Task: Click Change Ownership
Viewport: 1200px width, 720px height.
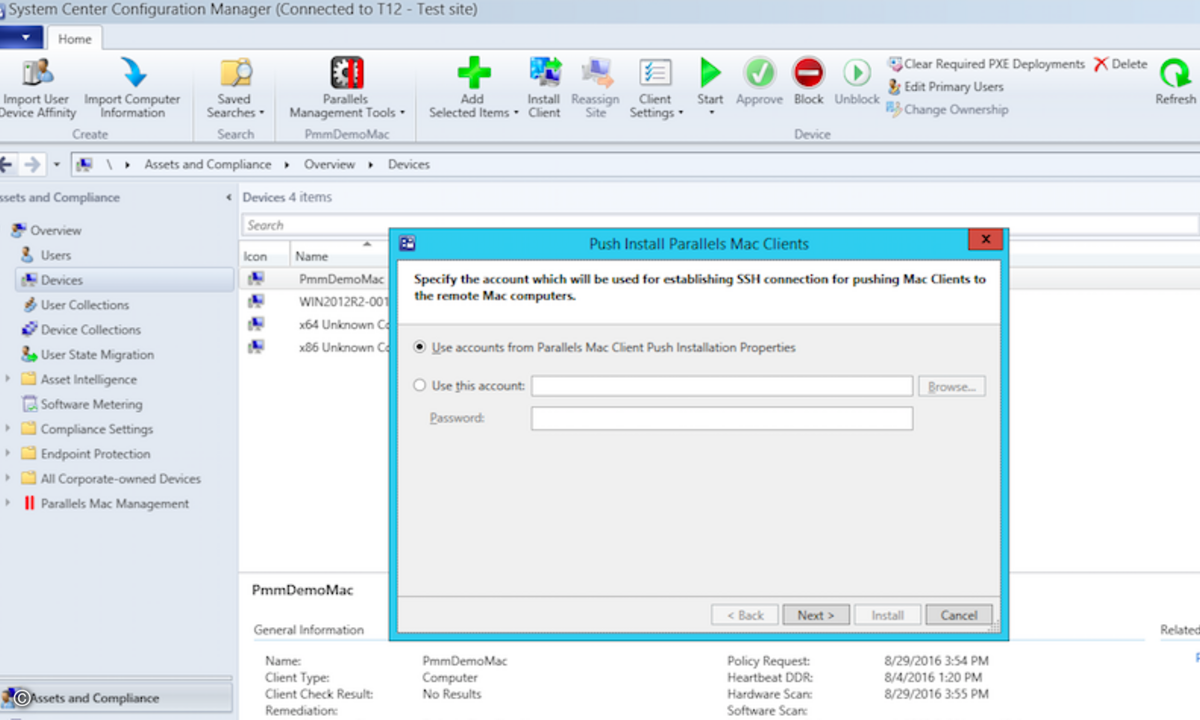Action: [947, 110]
